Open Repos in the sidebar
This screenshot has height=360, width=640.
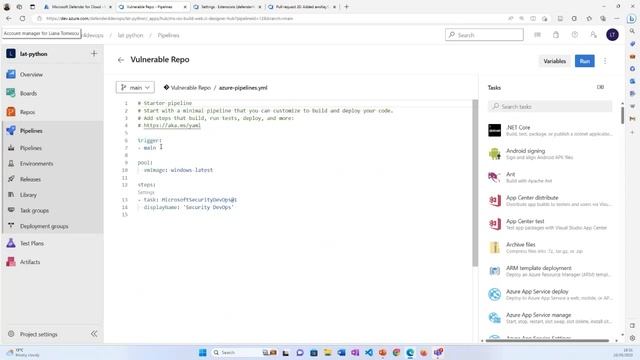coord(27,112)
